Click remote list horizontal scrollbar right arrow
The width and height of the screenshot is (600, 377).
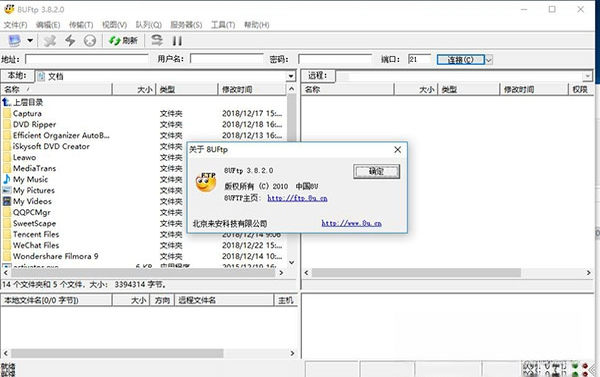coord(589,273)
